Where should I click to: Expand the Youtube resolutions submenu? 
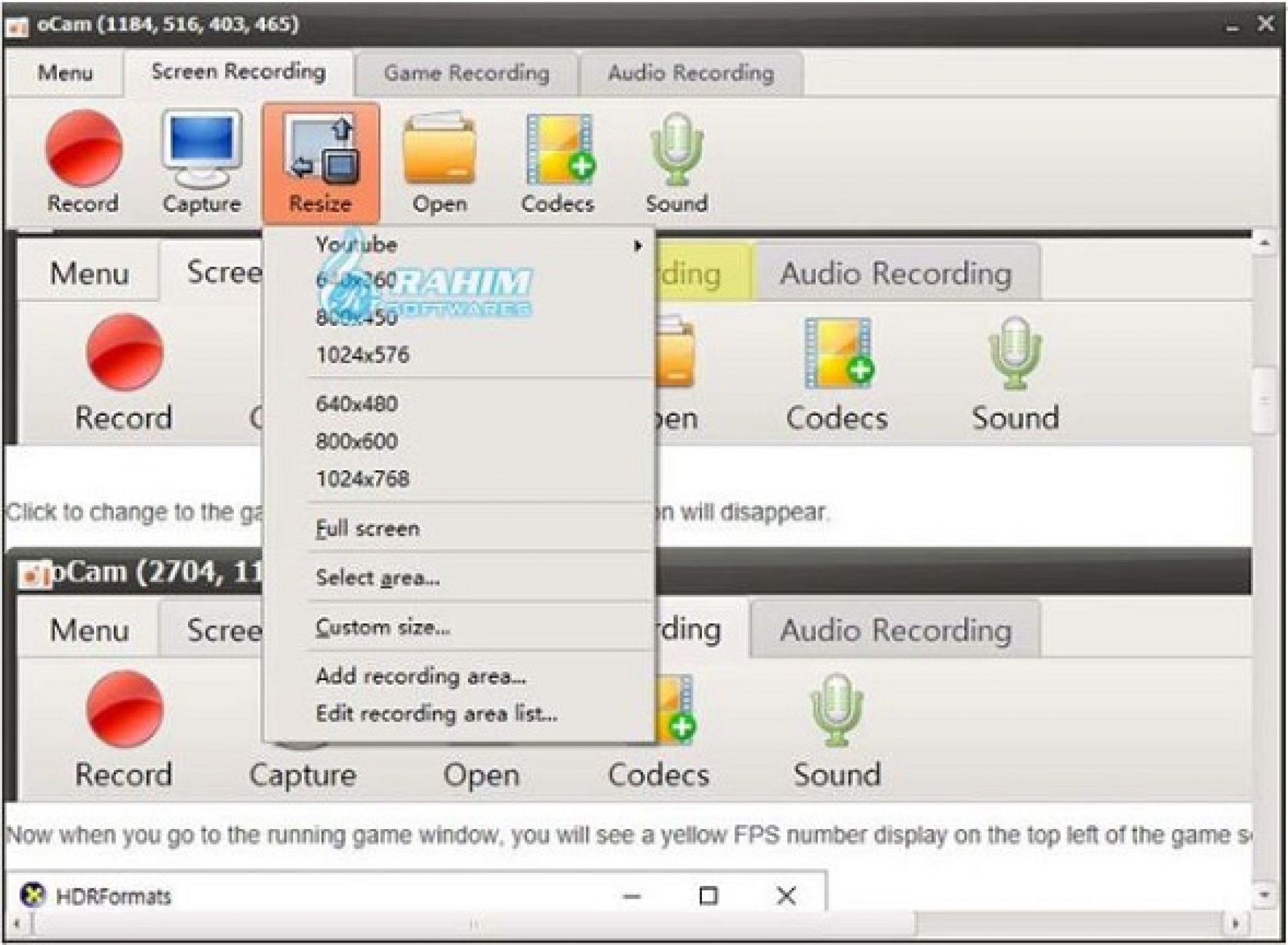[x=356, y=245]
